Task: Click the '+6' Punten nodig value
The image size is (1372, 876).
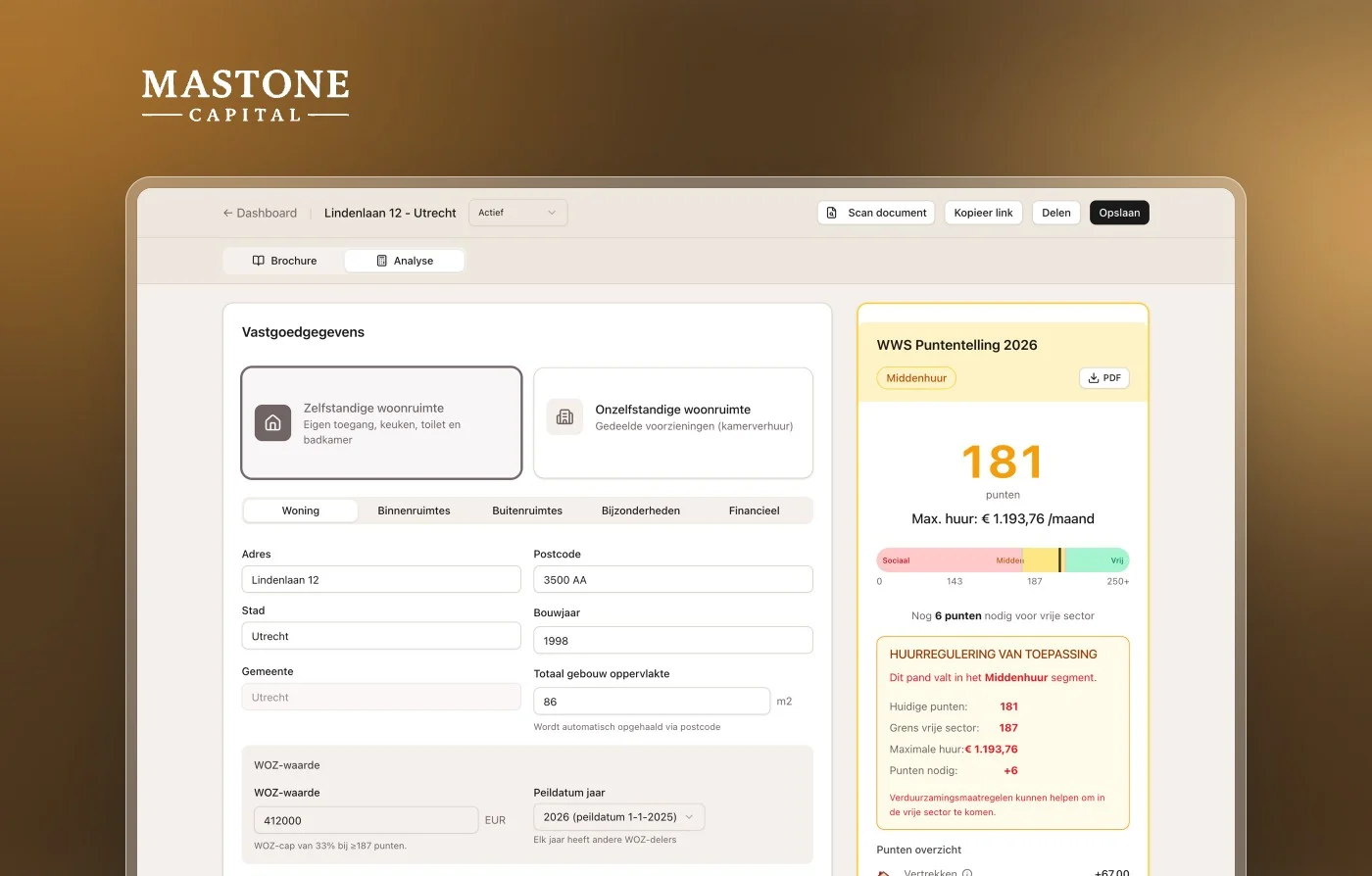Action: (1010, 771)
